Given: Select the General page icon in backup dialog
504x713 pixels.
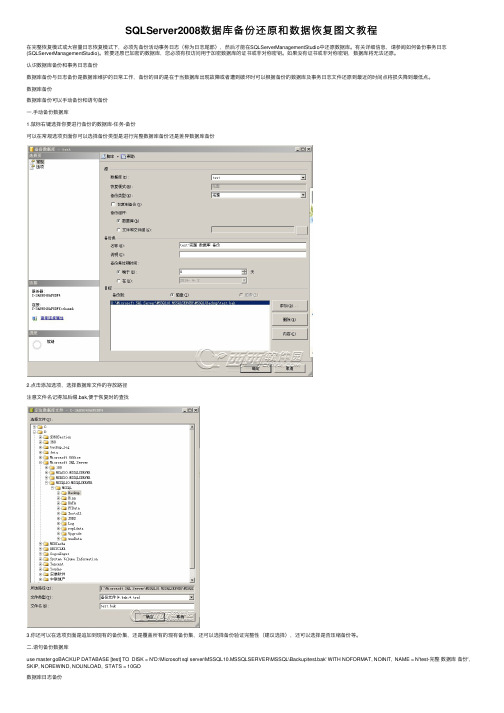Looking at the screenshot, I should click(33, 162).
